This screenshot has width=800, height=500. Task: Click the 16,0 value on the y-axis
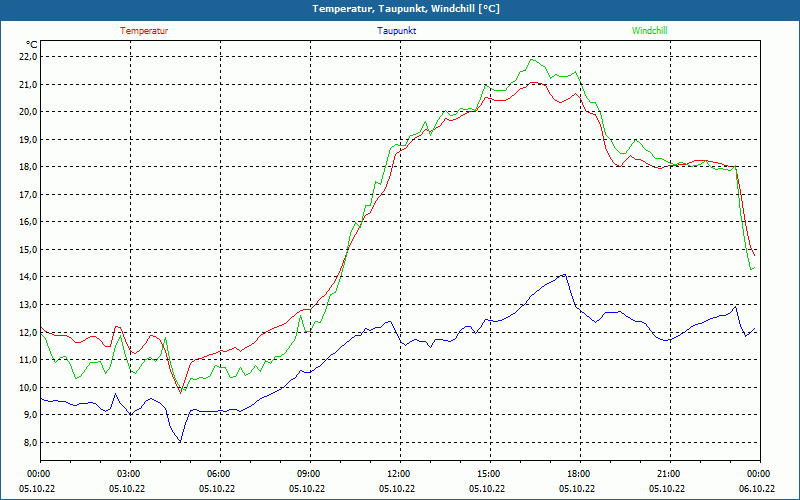28,222
